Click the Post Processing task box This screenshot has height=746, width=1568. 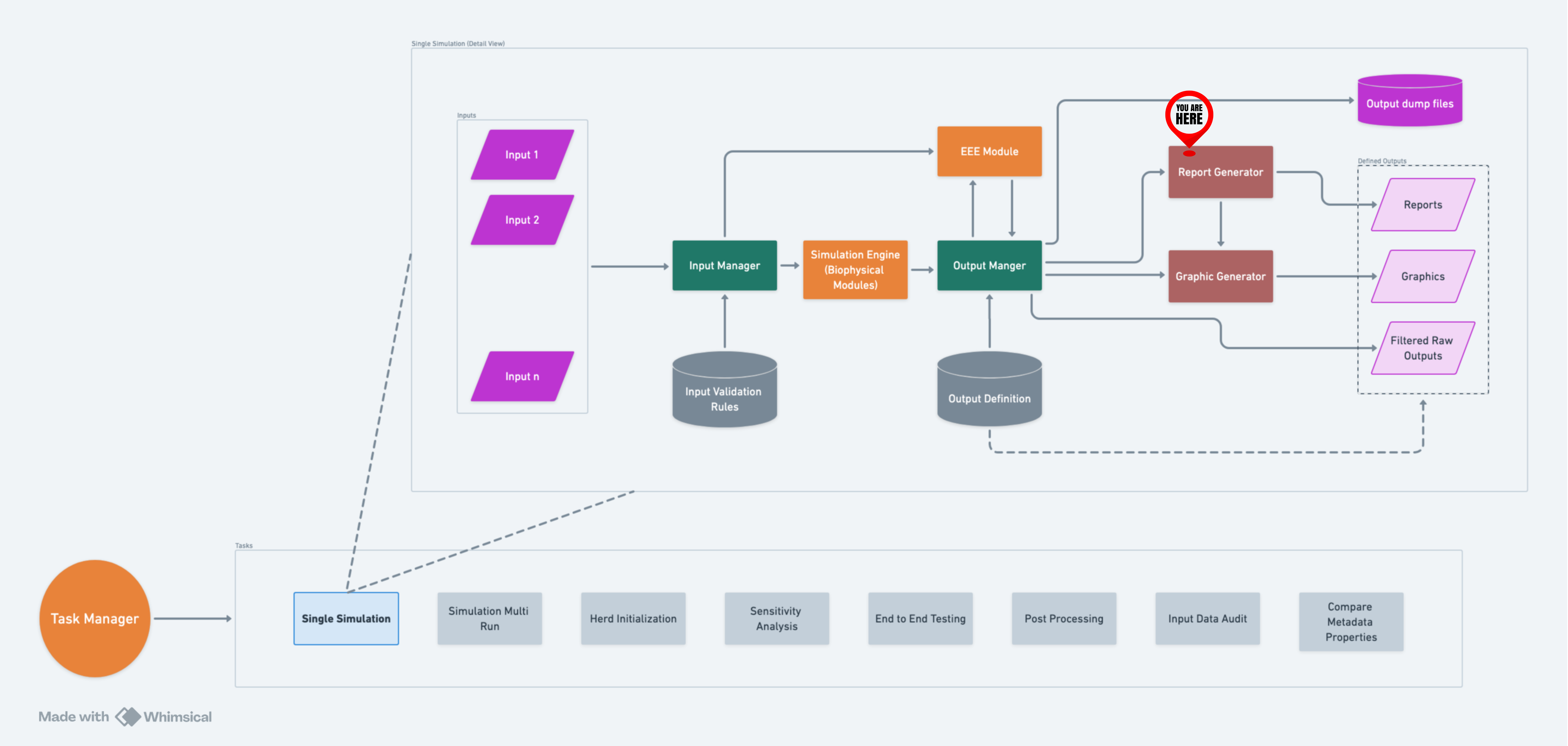[1064, 618]
